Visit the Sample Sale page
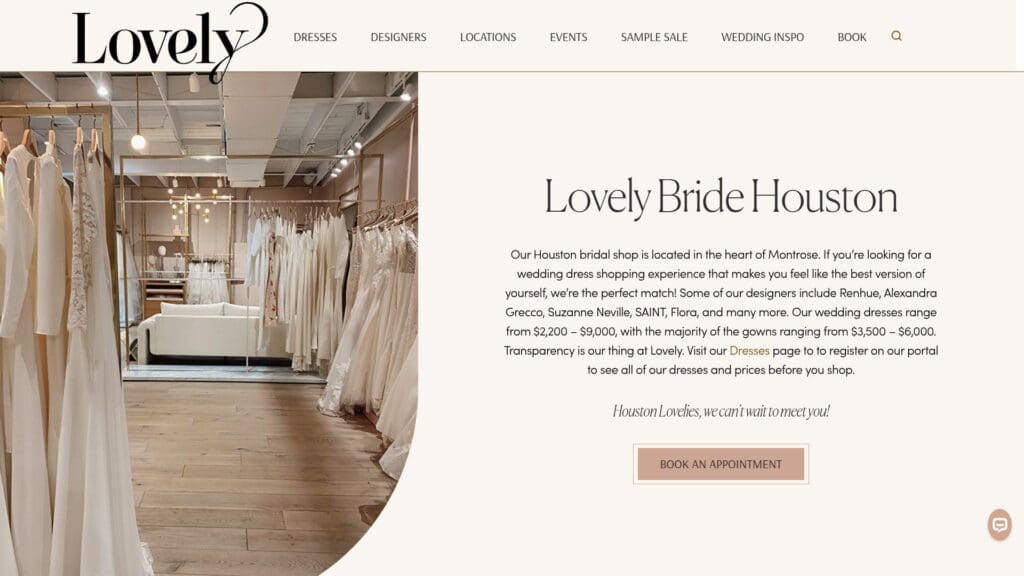This screenshot has height=576, width=1024. (x=654, y=37)
